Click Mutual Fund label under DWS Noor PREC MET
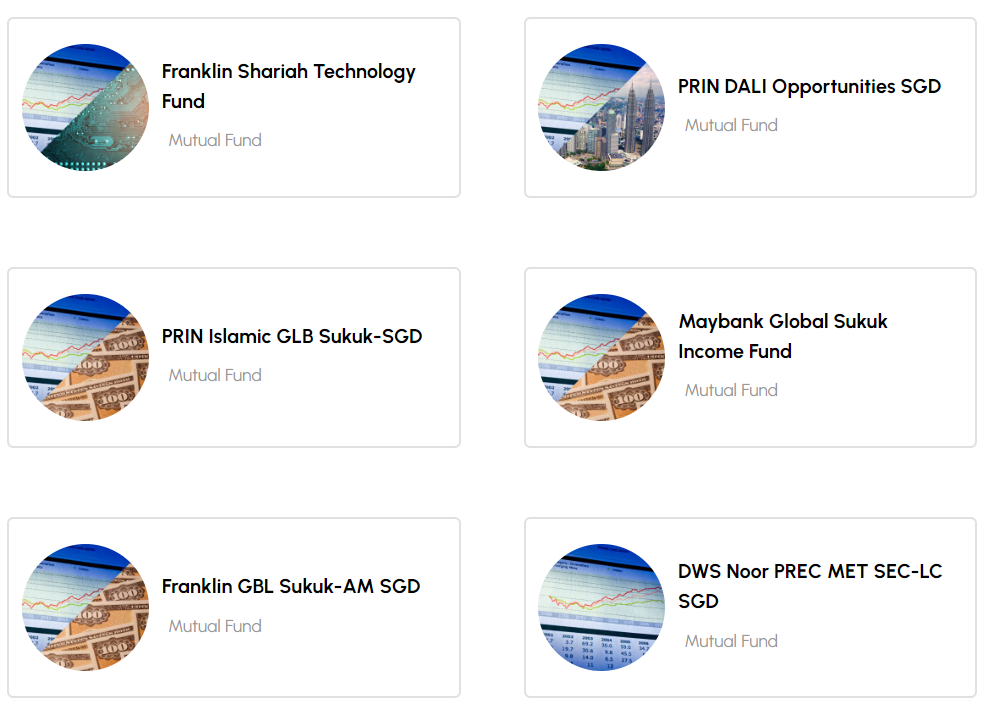The width and height of the screenshot is (987, 705). (731, 641)
